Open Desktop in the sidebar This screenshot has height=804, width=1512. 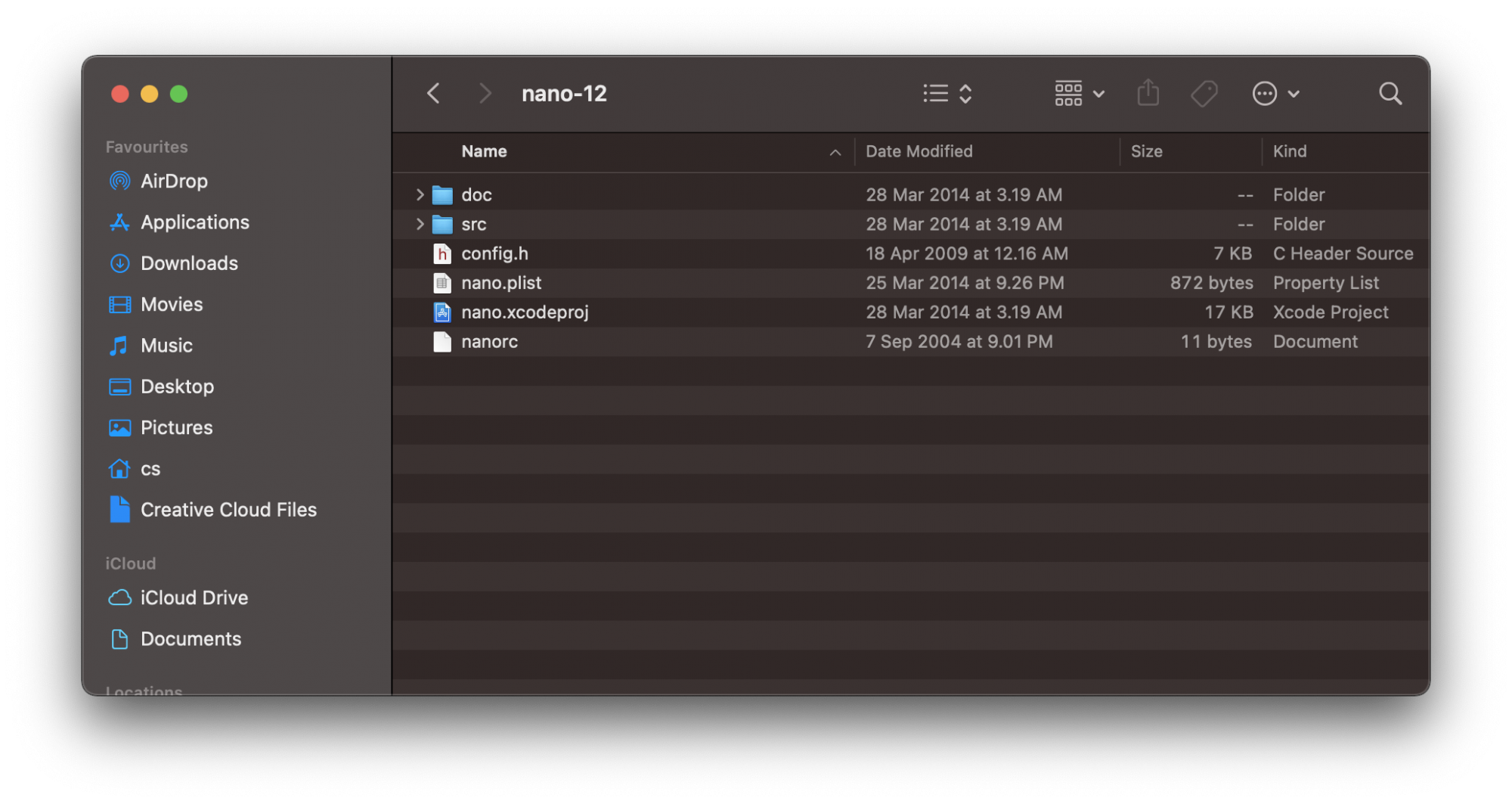(177, 386)
